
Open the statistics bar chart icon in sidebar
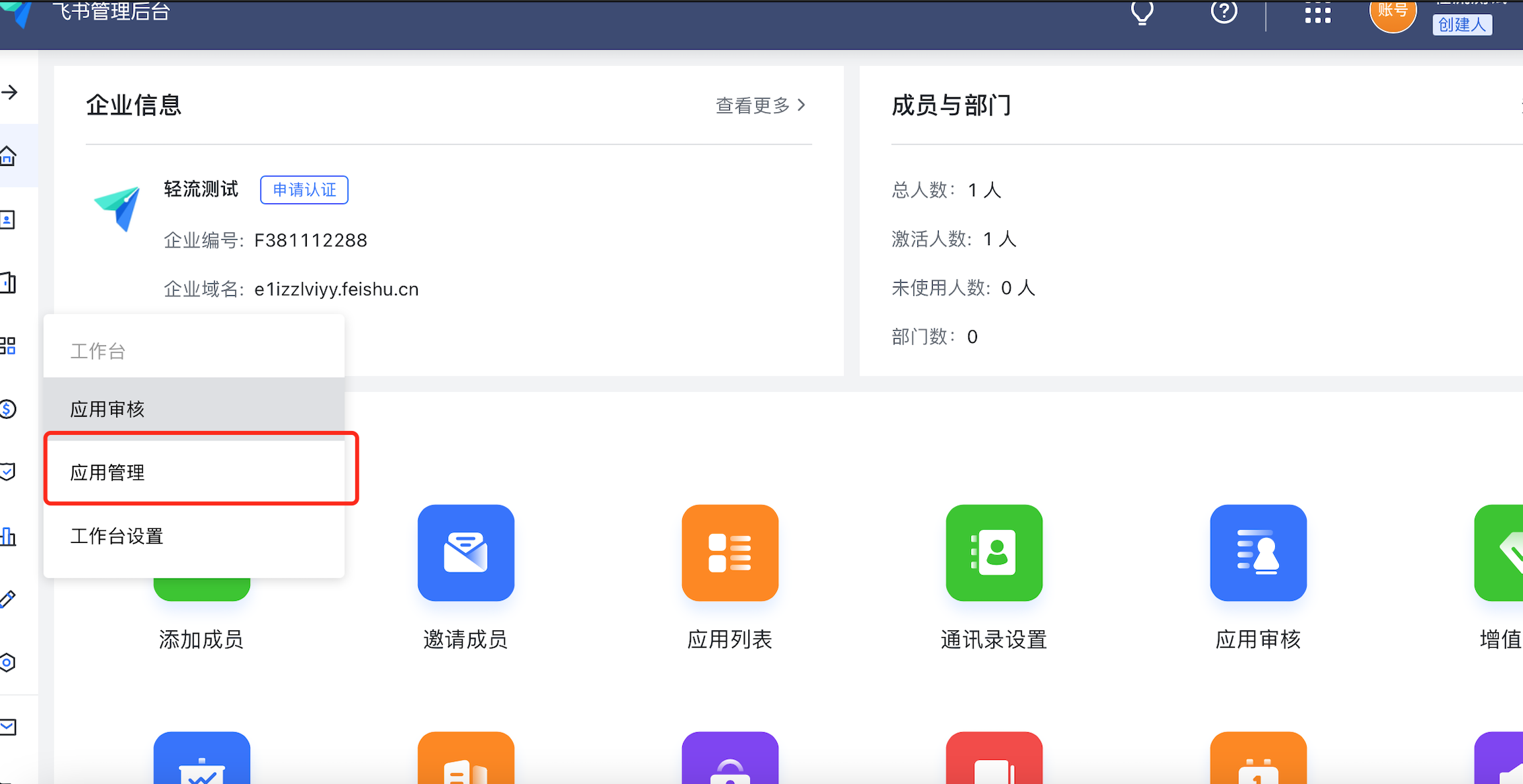8,536
